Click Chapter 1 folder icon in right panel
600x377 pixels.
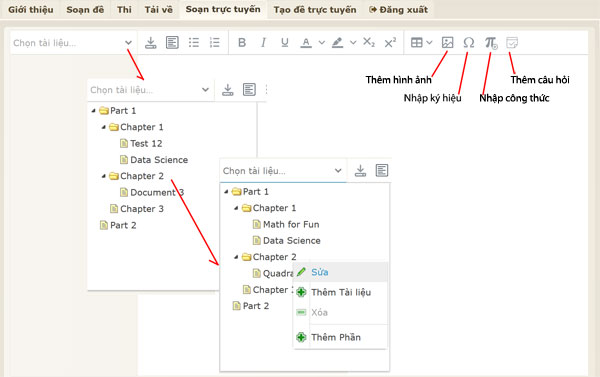click(x=246, y=208)
